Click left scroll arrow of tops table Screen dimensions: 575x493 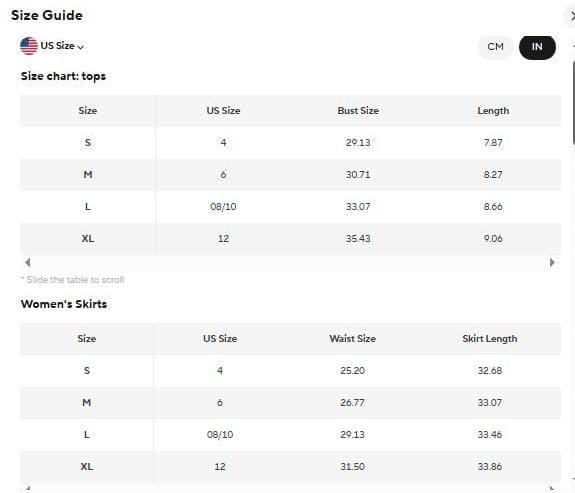click(x=28, y=262)
